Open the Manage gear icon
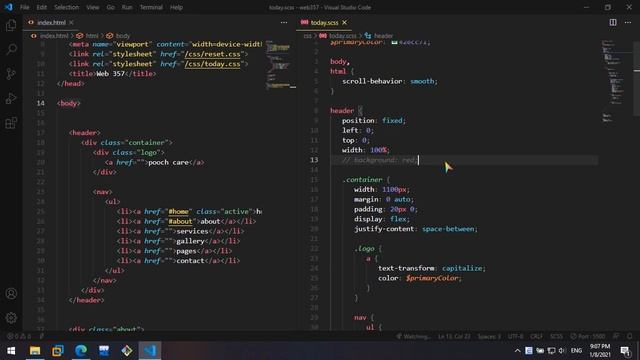Screen dimensions: 640x360 [x=11, y=318]
